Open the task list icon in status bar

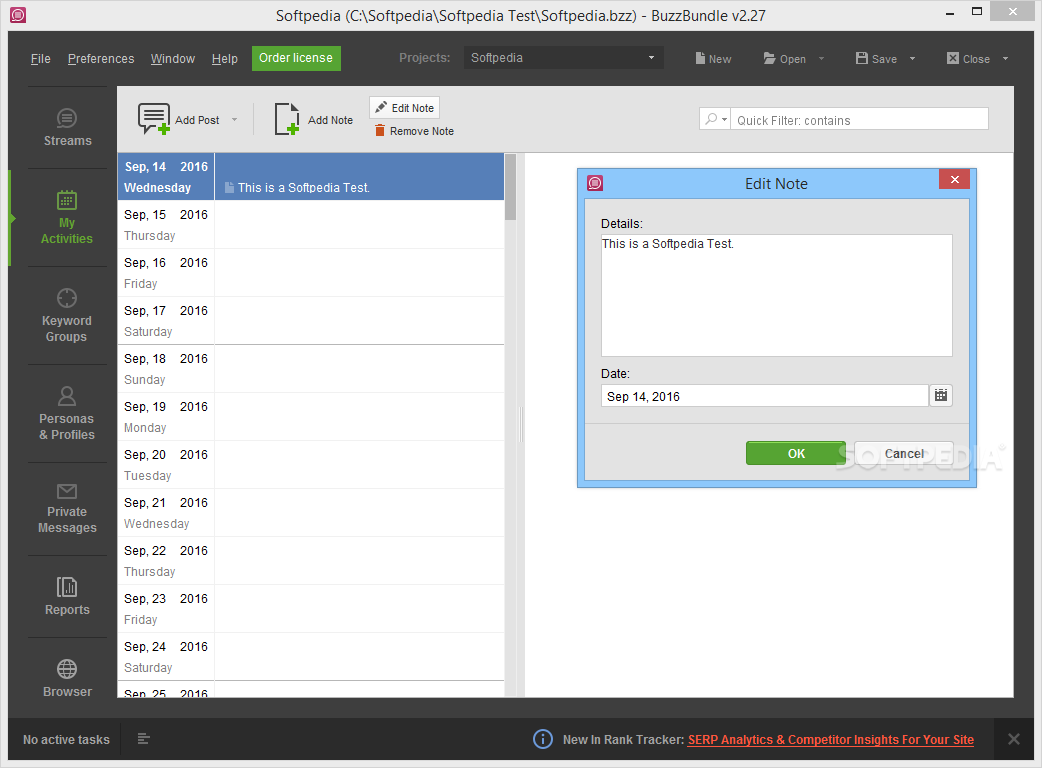pos(144,739)
